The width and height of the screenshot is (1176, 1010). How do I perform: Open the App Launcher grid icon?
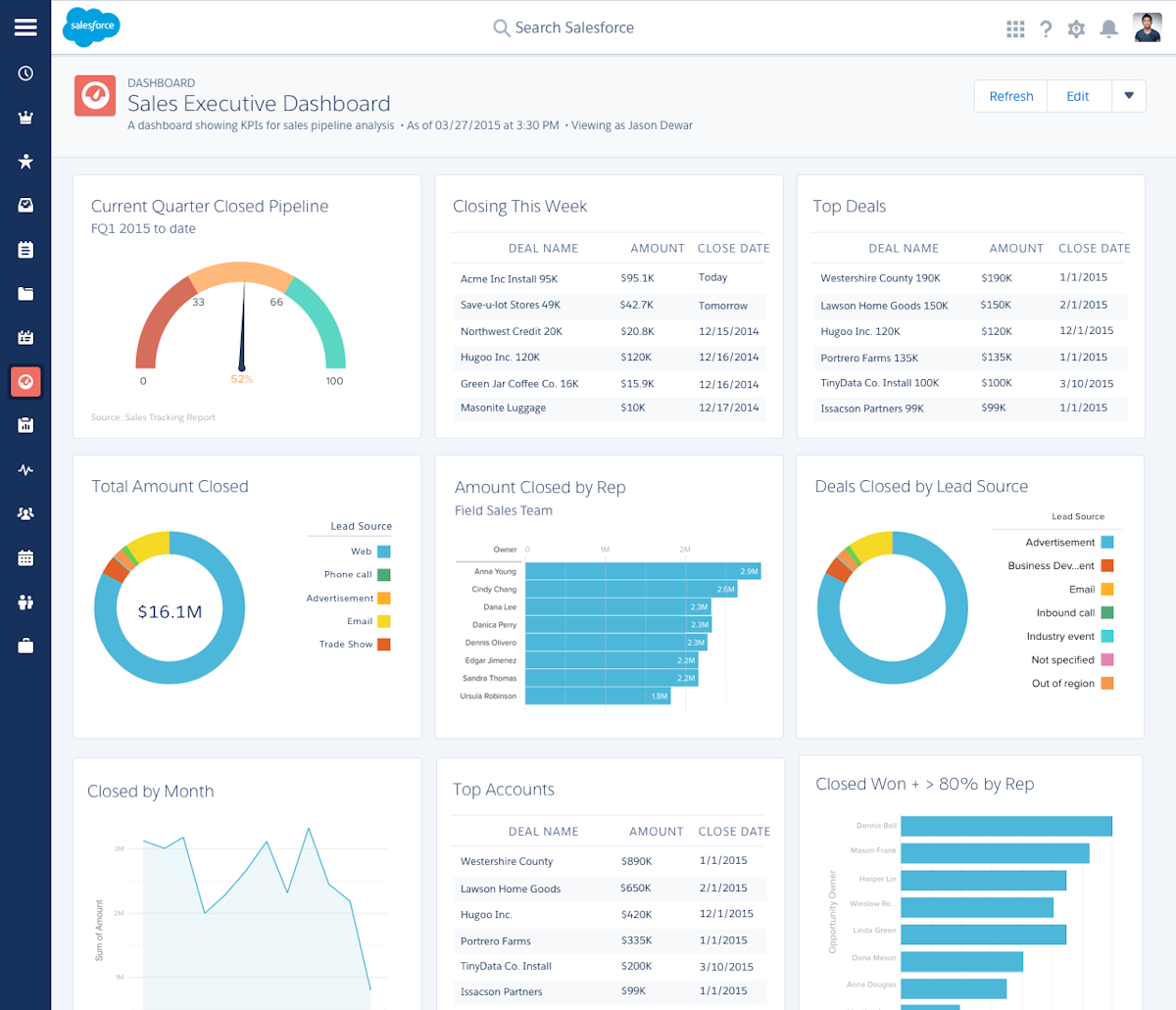tap(1015, 28)
